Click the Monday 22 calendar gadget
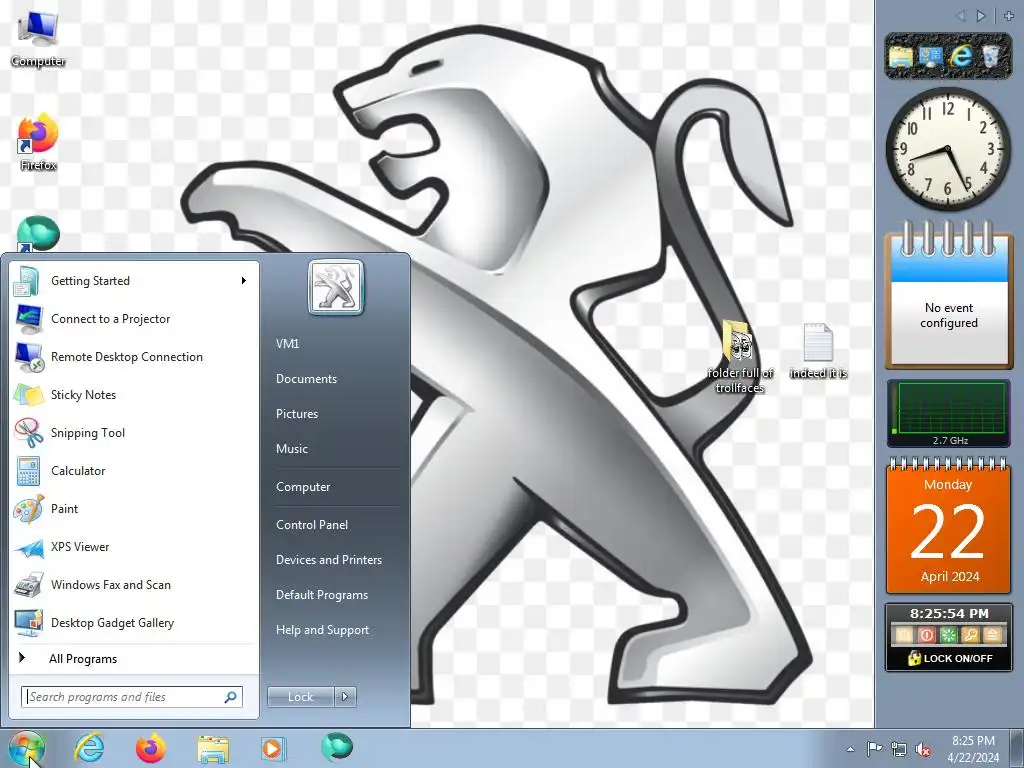Viewport: 1024px width, 768px height. click(x=948, y=528)
